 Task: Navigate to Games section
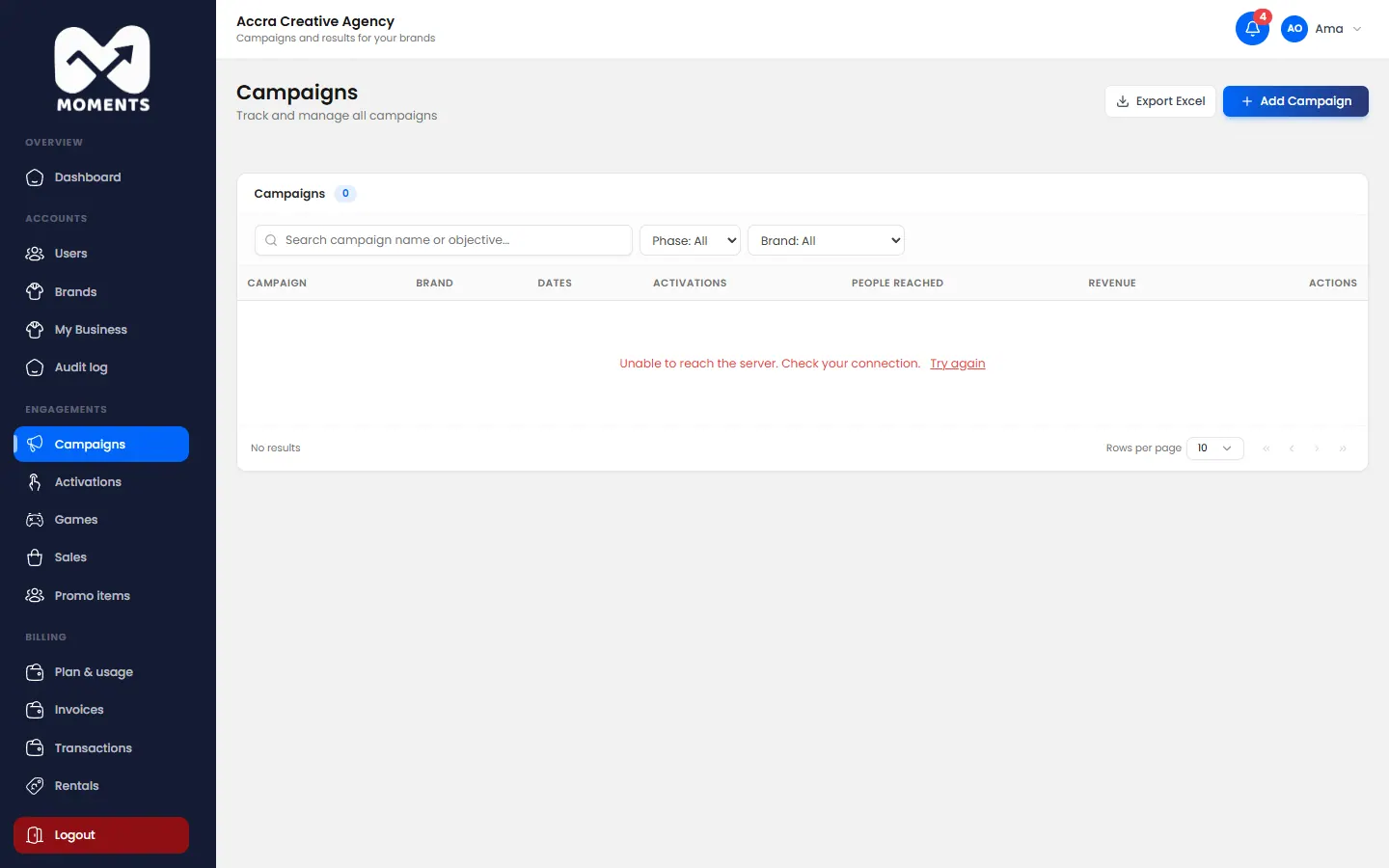tap(101, 520)
